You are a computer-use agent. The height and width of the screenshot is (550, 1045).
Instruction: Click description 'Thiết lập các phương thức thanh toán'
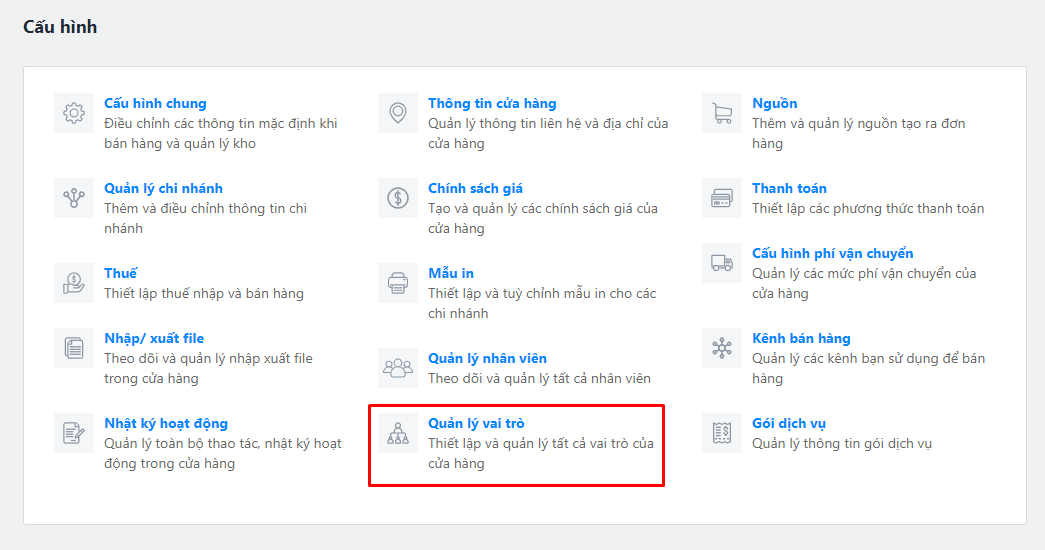point(868,209)
